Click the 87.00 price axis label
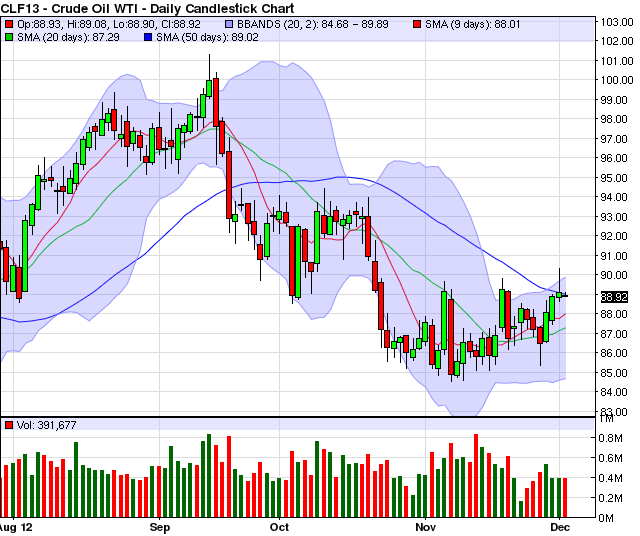The width and height of the screenshot is (640, 536). tap(613, 334)
